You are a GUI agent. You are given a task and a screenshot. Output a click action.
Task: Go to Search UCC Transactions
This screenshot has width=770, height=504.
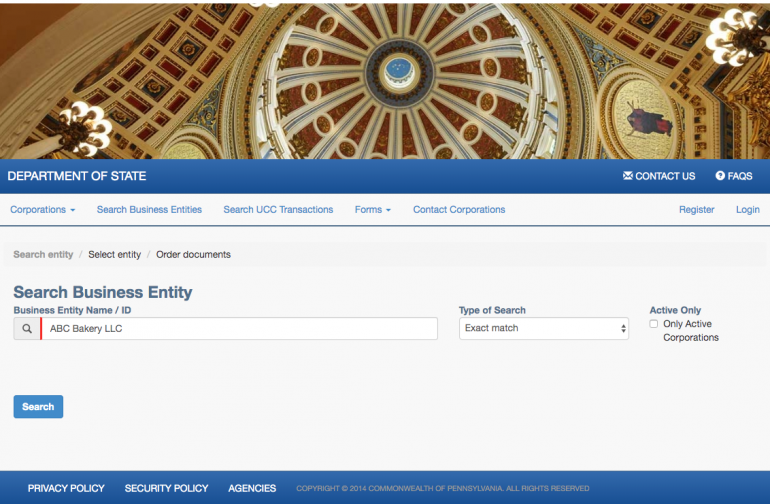point(278,210)
